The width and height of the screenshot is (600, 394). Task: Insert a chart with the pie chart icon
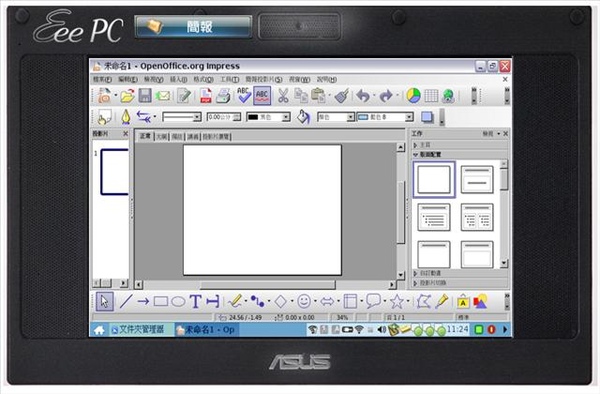tap(413, 96)
